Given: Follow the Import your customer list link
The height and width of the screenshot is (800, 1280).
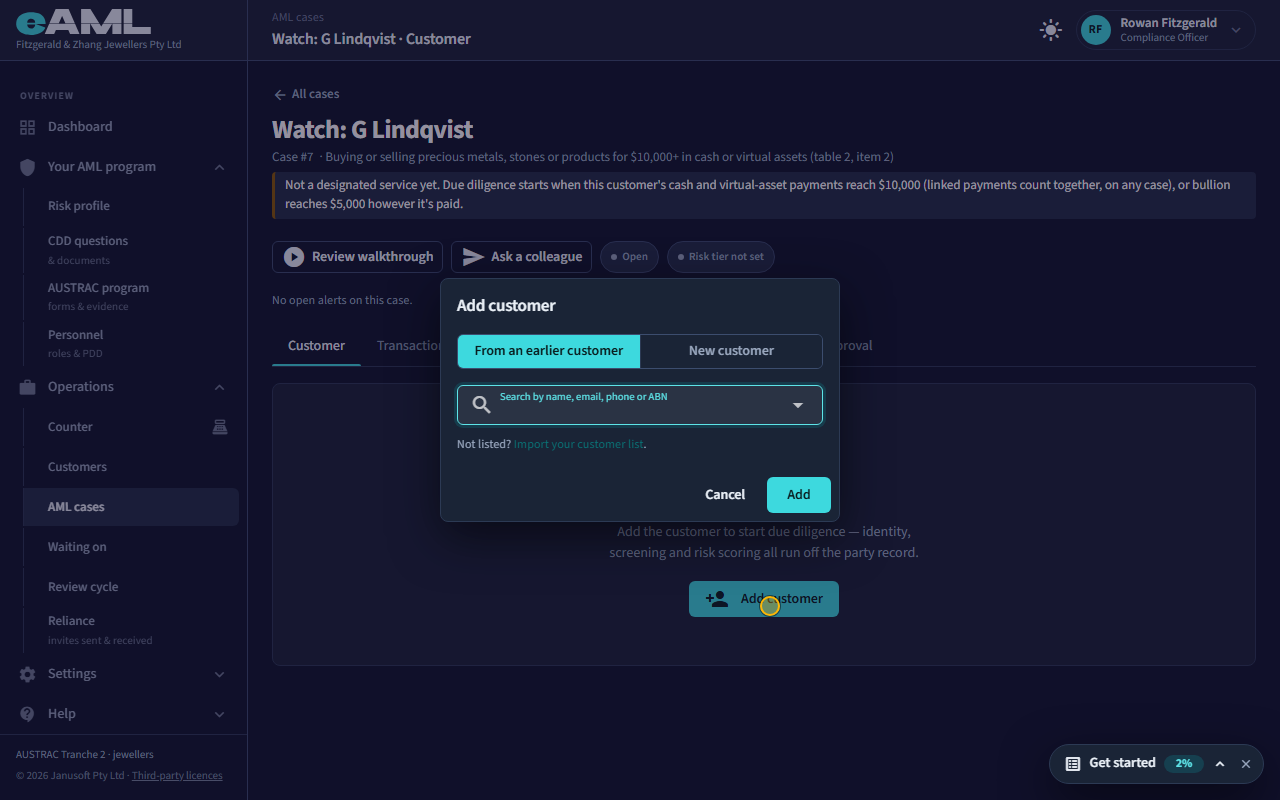Looking at the screenshot, I should click(579, 444).
